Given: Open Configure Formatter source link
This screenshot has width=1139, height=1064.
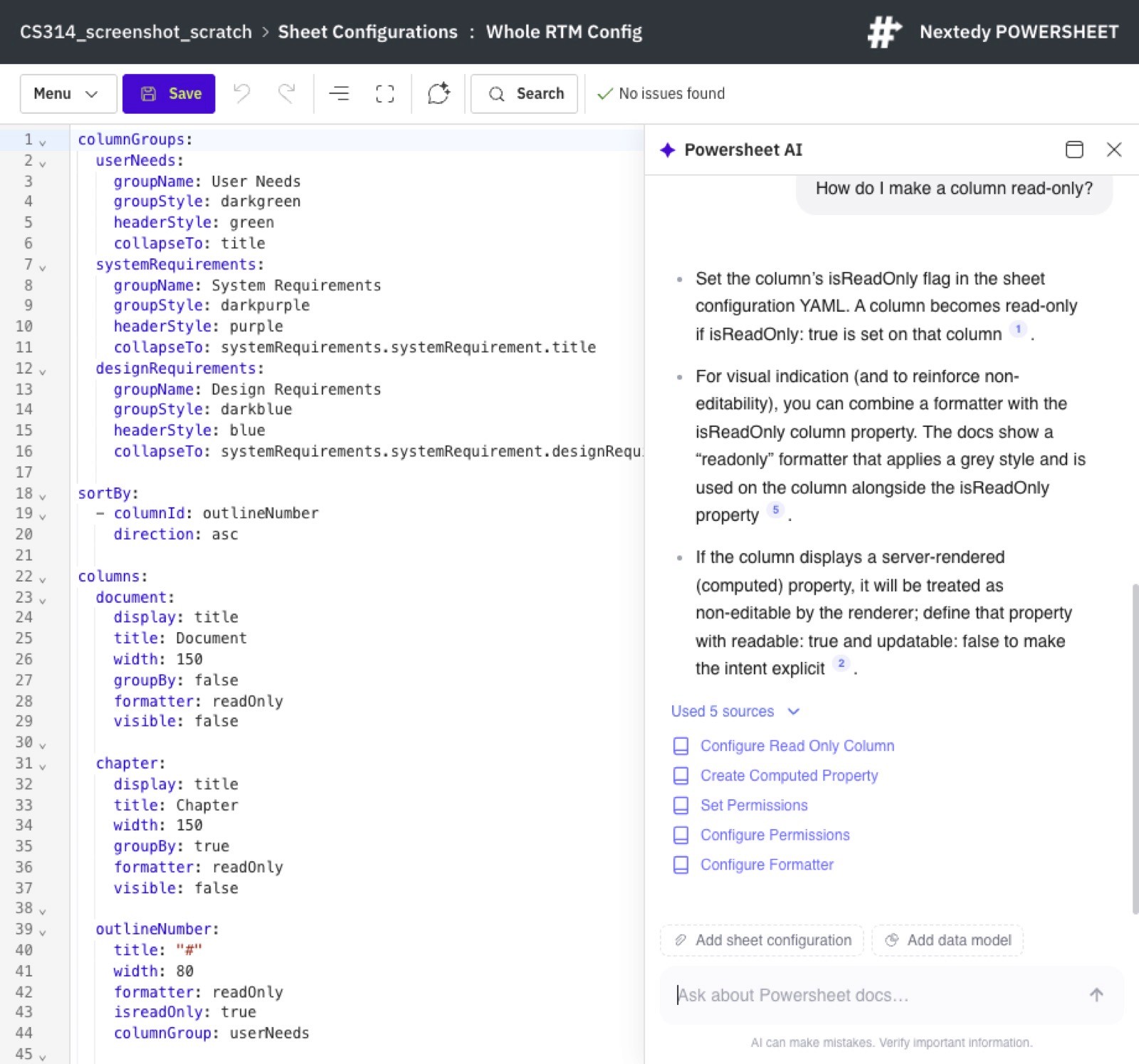Looking at the screenshot, I should point(767,865).
